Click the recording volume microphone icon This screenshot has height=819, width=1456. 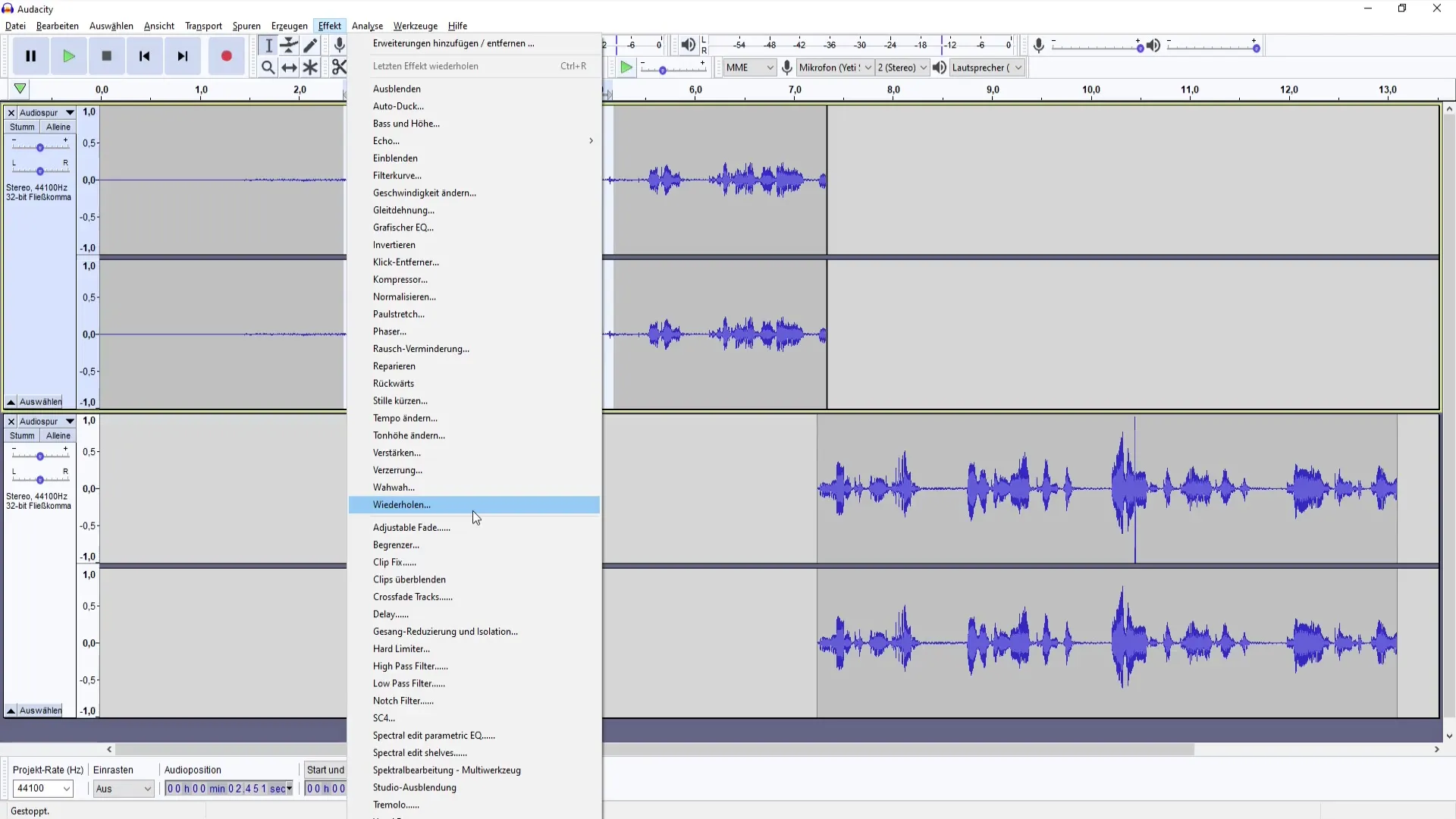coord(1039,45)
